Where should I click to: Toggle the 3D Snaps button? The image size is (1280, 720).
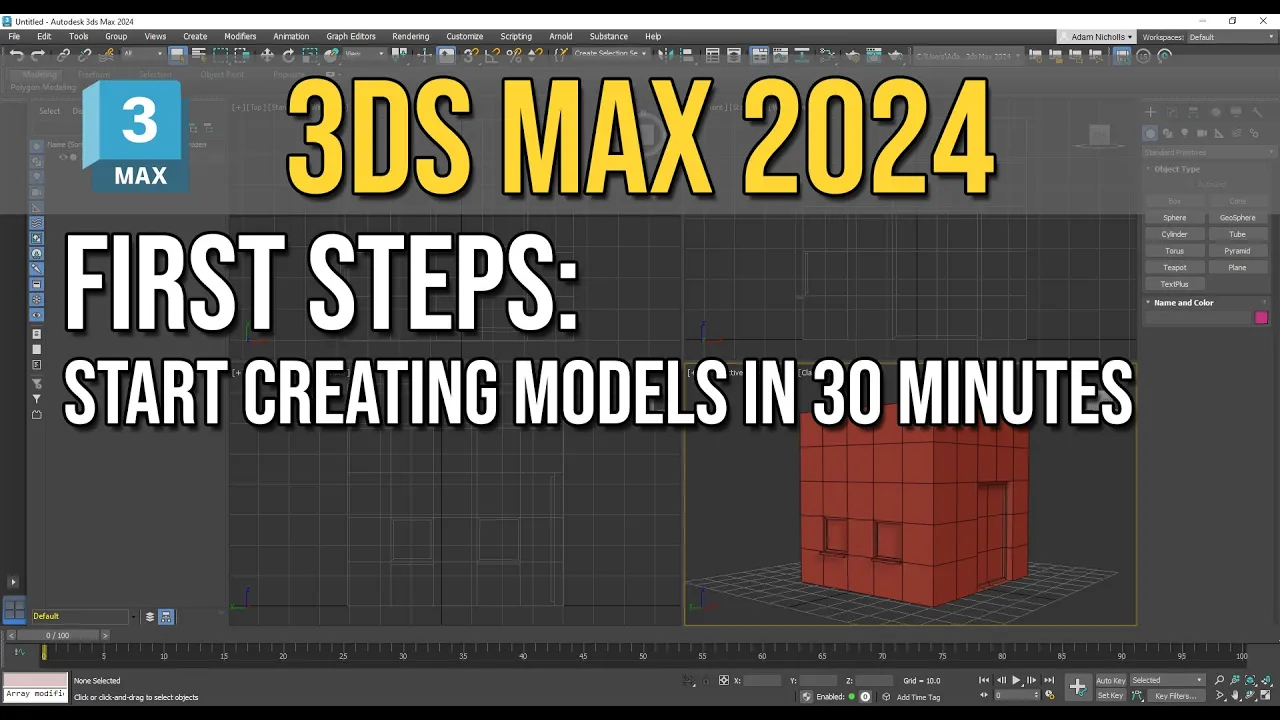pyautogui.click(x=470, y=55)
